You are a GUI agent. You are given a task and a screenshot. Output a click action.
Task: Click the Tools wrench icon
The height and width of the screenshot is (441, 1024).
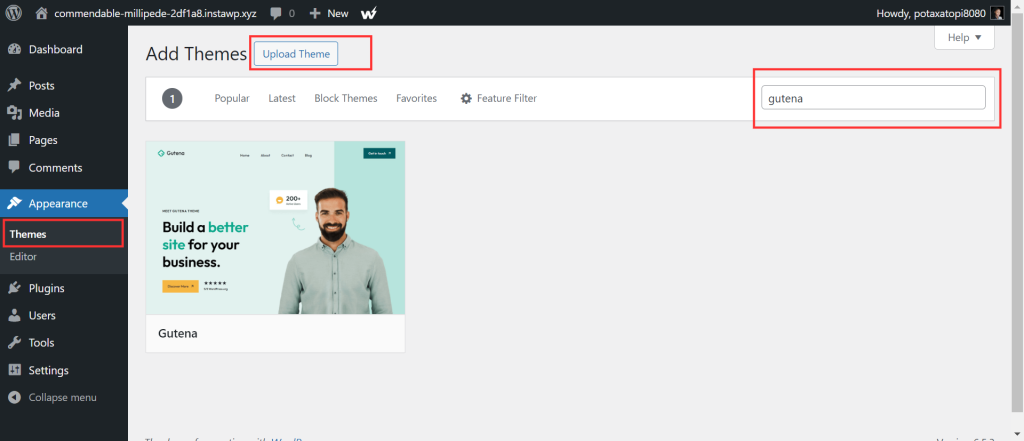[14, 343]
